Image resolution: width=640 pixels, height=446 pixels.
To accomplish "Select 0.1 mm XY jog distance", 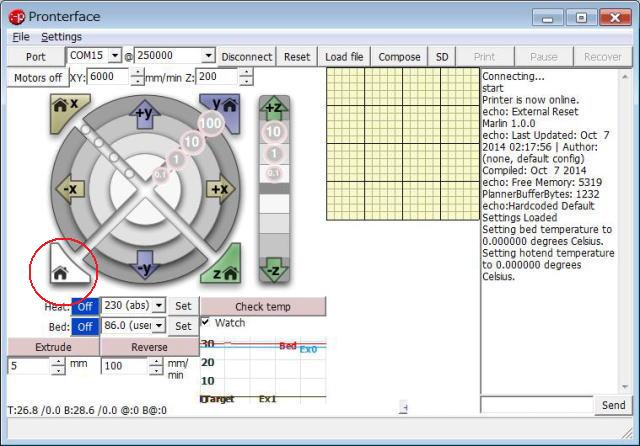I will pos(160,175).
